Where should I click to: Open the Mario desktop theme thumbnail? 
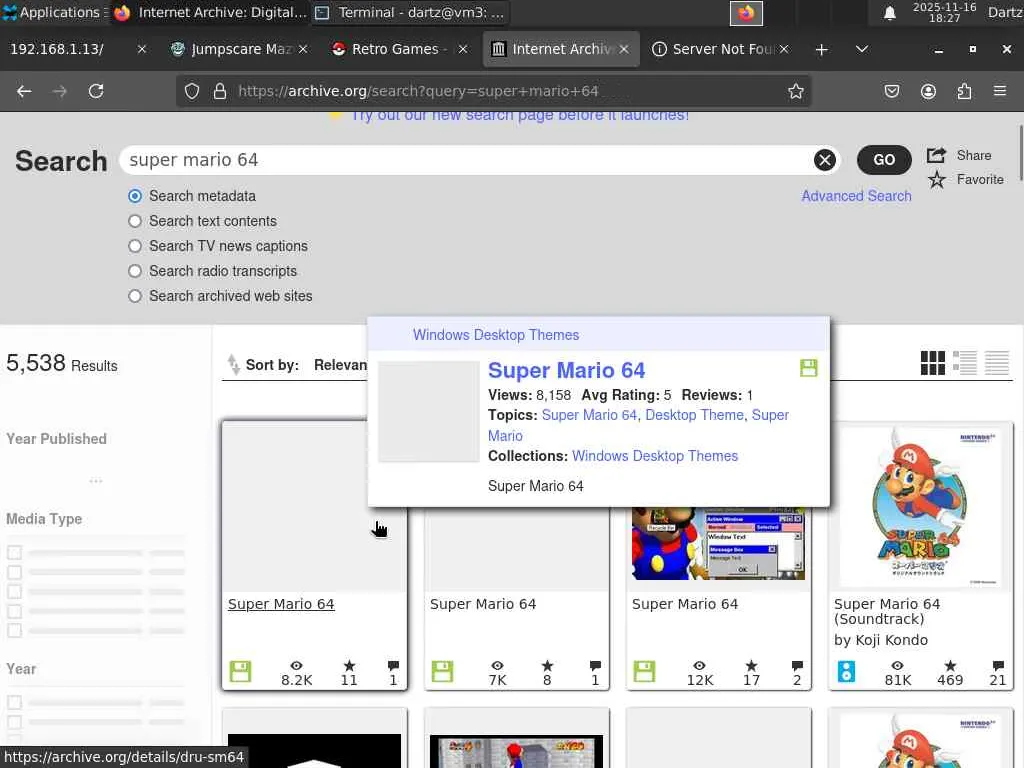[x=718, y=543]
